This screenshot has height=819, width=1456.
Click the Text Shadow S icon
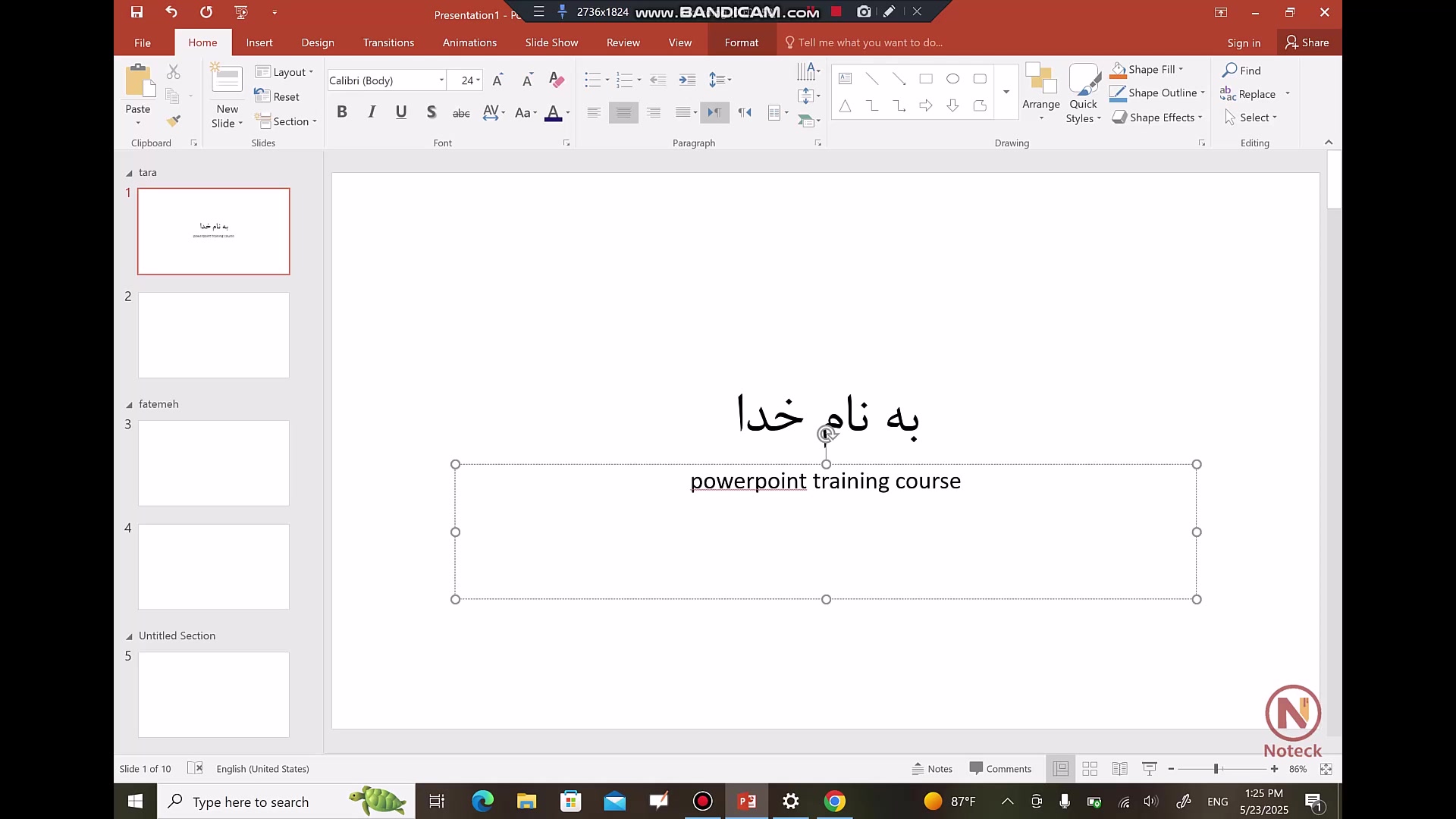(x=431, y=112)
